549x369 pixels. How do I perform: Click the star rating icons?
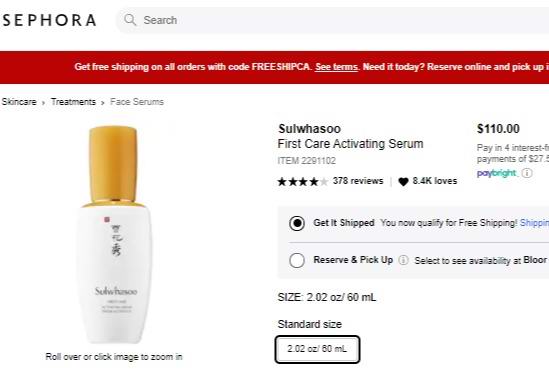click(x=303, y=181)
